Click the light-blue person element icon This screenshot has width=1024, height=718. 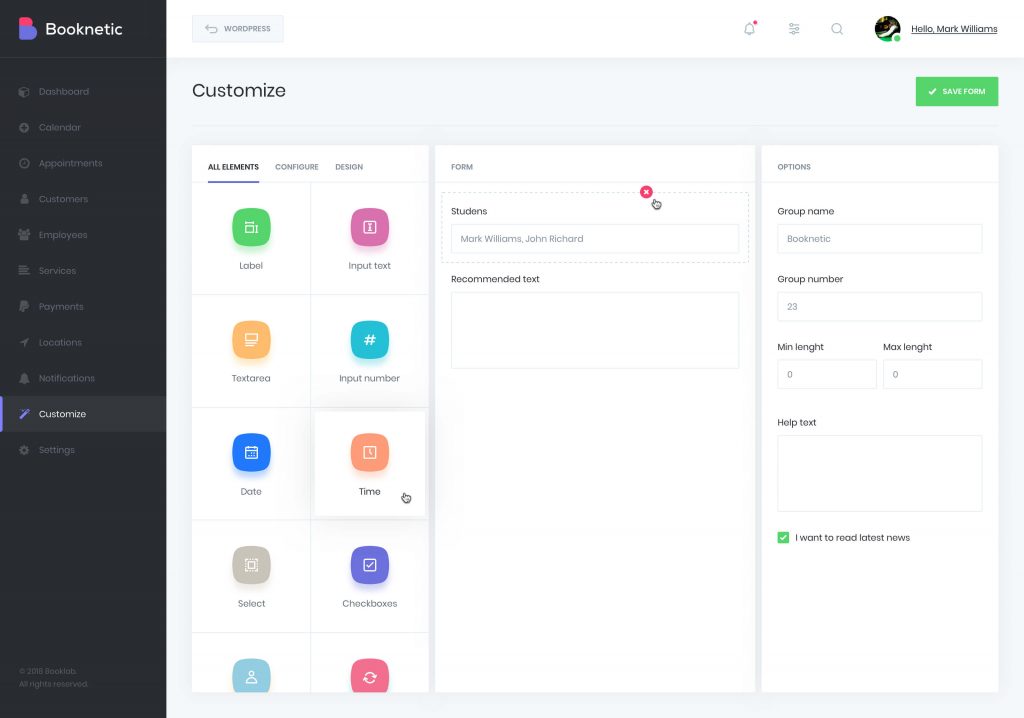coord(251,676)
